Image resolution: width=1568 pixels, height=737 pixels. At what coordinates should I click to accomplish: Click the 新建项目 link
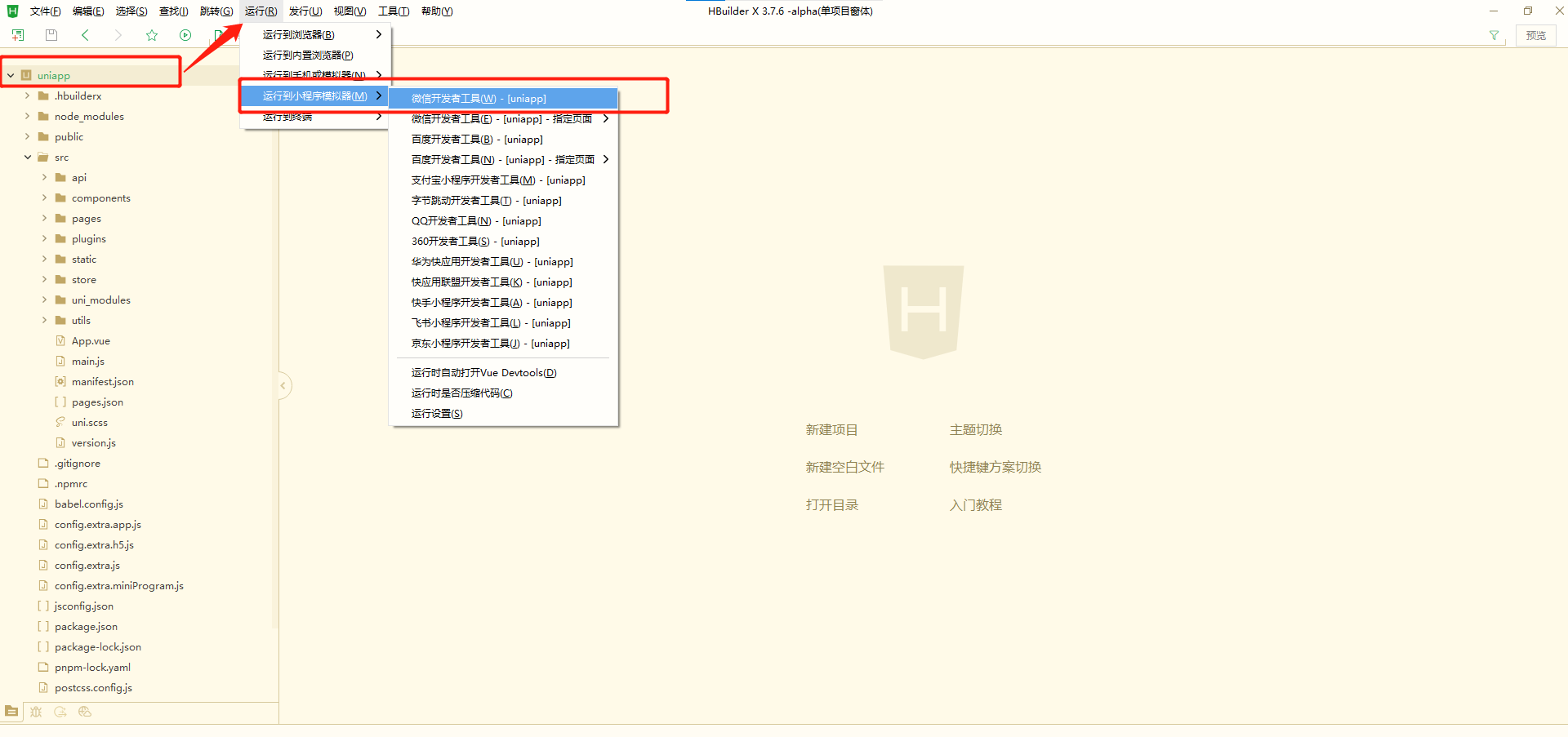point(831,430)
